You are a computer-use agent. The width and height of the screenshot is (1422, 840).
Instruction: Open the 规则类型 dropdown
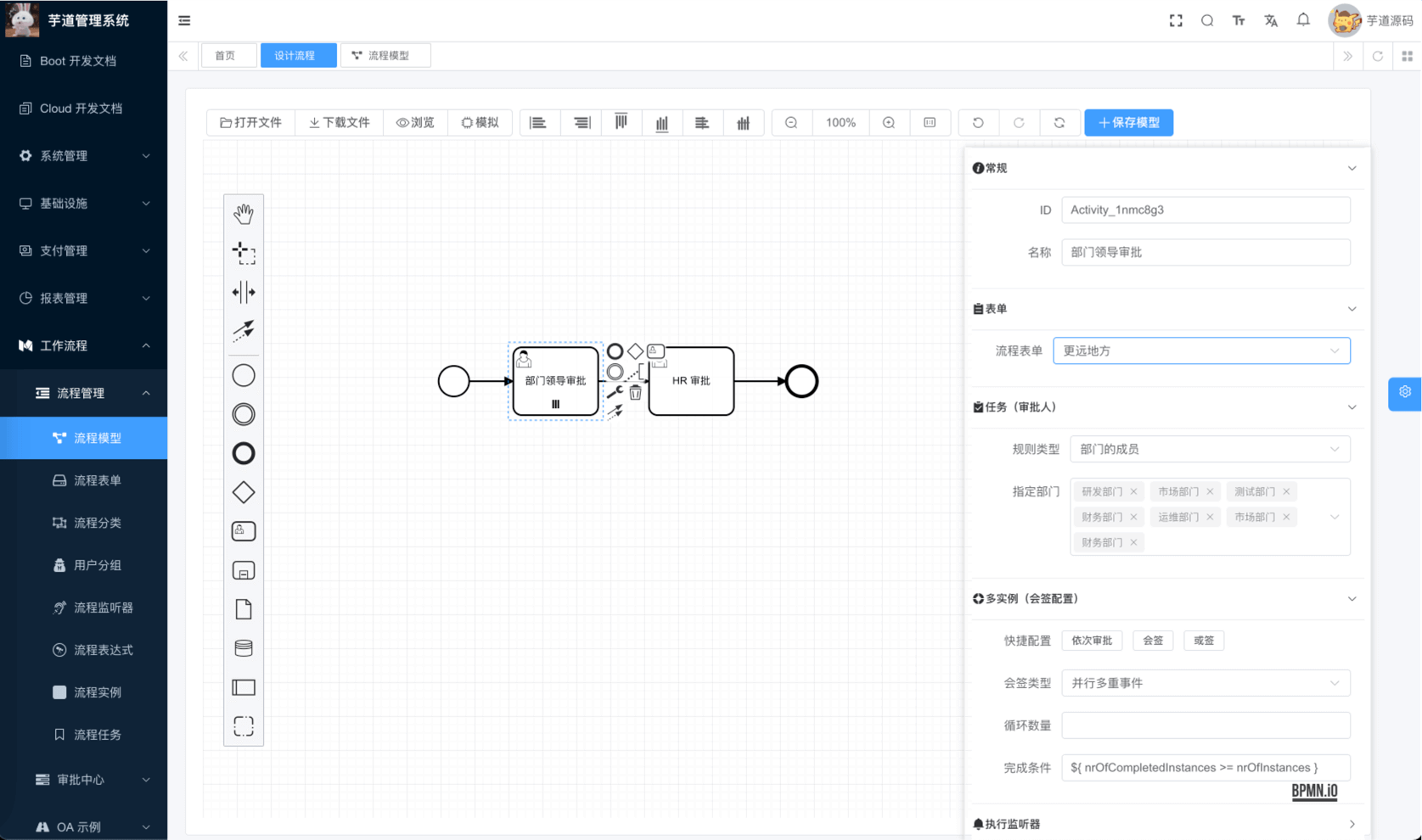(x=1210, y=449)
